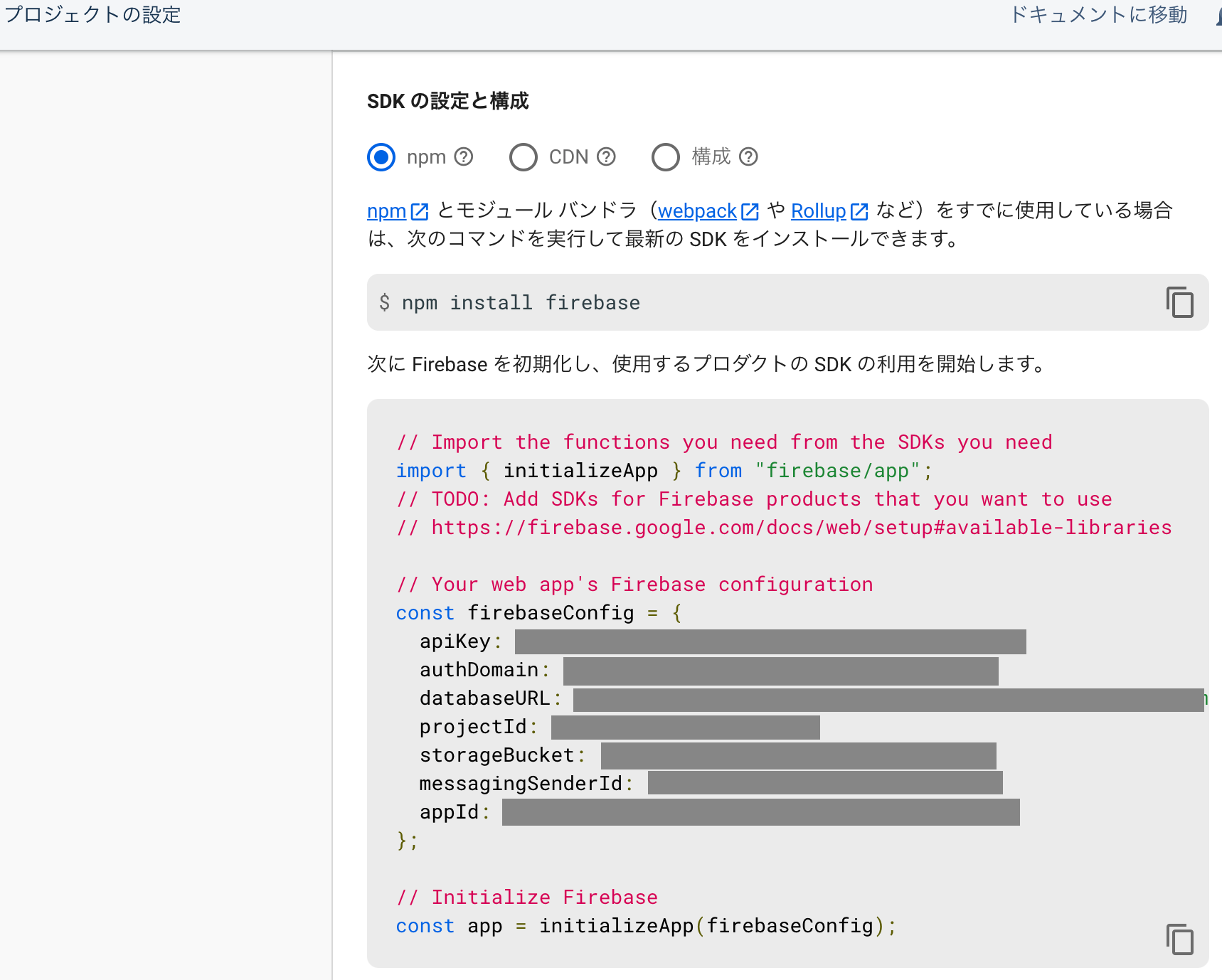Image resolution: width=1222 pixels, height=980 pixels.
Task: Open help icon next to npm
Action: point(464,156)
